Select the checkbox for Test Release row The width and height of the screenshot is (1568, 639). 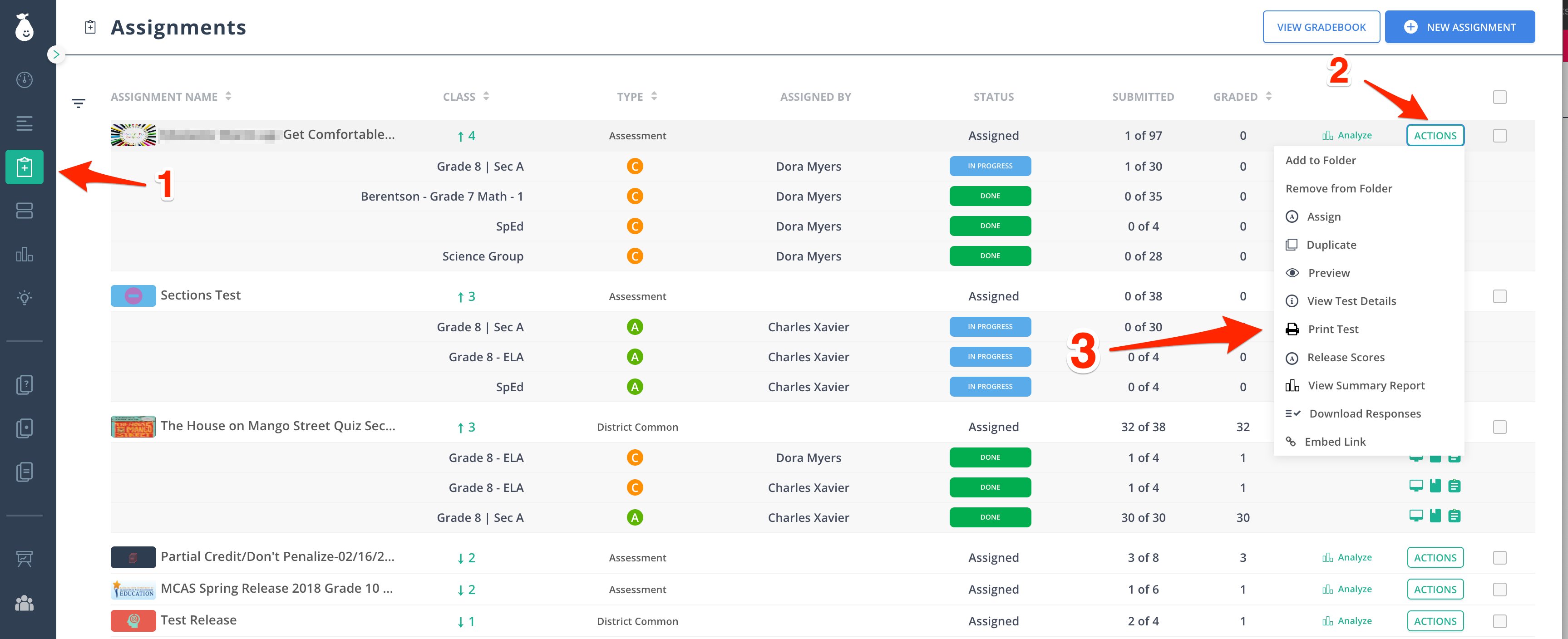tap(1500, 621)
